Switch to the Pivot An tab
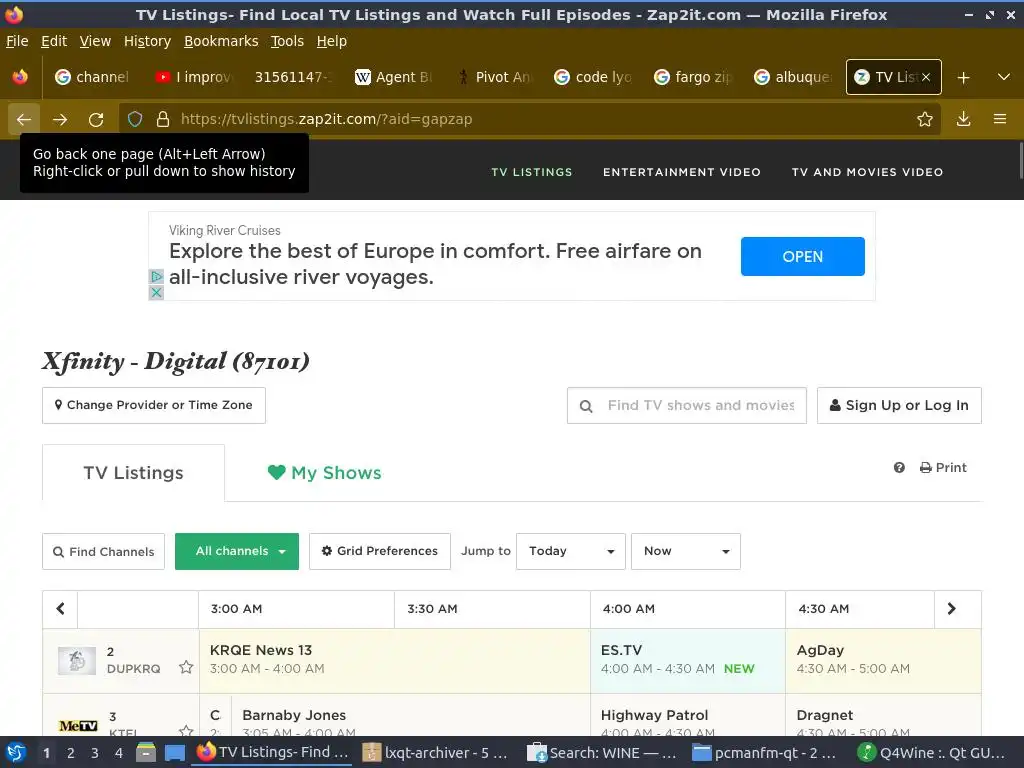The height and width of the screenshot is (768, 1024). pyautogui.click(x=493, y=77)
